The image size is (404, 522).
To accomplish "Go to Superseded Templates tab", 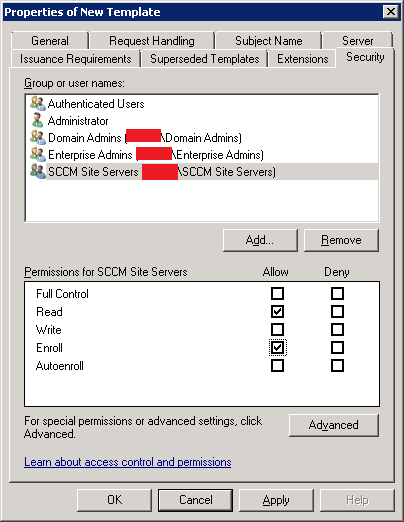I will [x=205, y=59].
